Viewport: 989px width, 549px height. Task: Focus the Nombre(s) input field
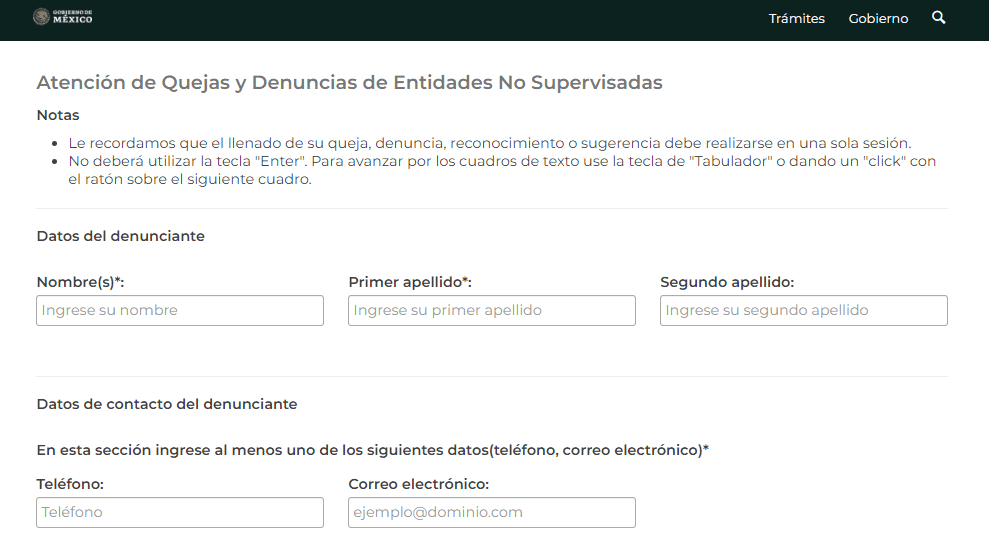pos(180,310)
